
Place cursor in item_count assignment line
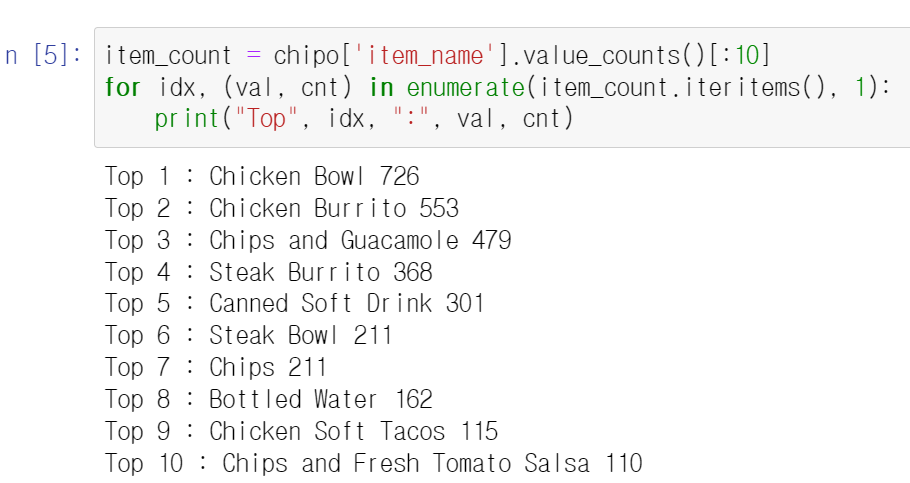438,56
